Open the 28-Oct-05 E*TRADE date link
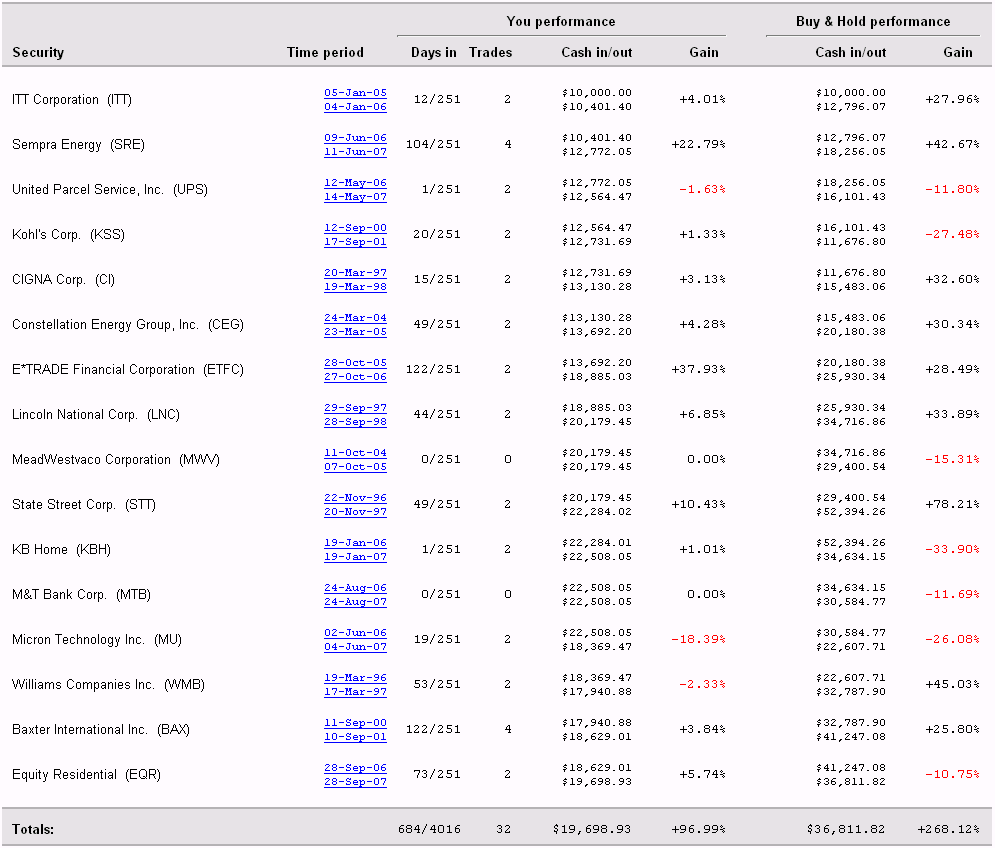 (355, 363)
